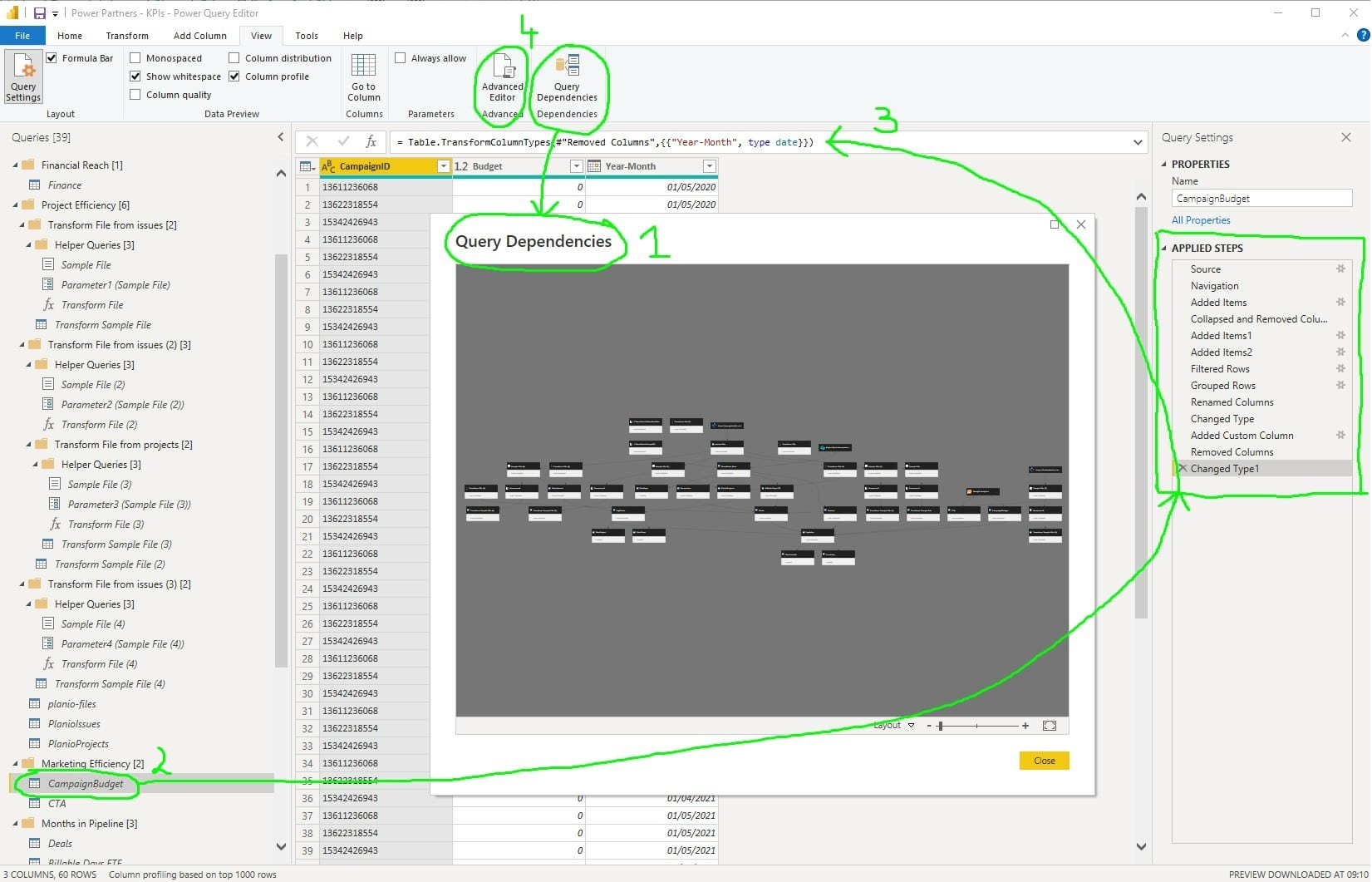Open the Tools menu

[x=306, y=36]
